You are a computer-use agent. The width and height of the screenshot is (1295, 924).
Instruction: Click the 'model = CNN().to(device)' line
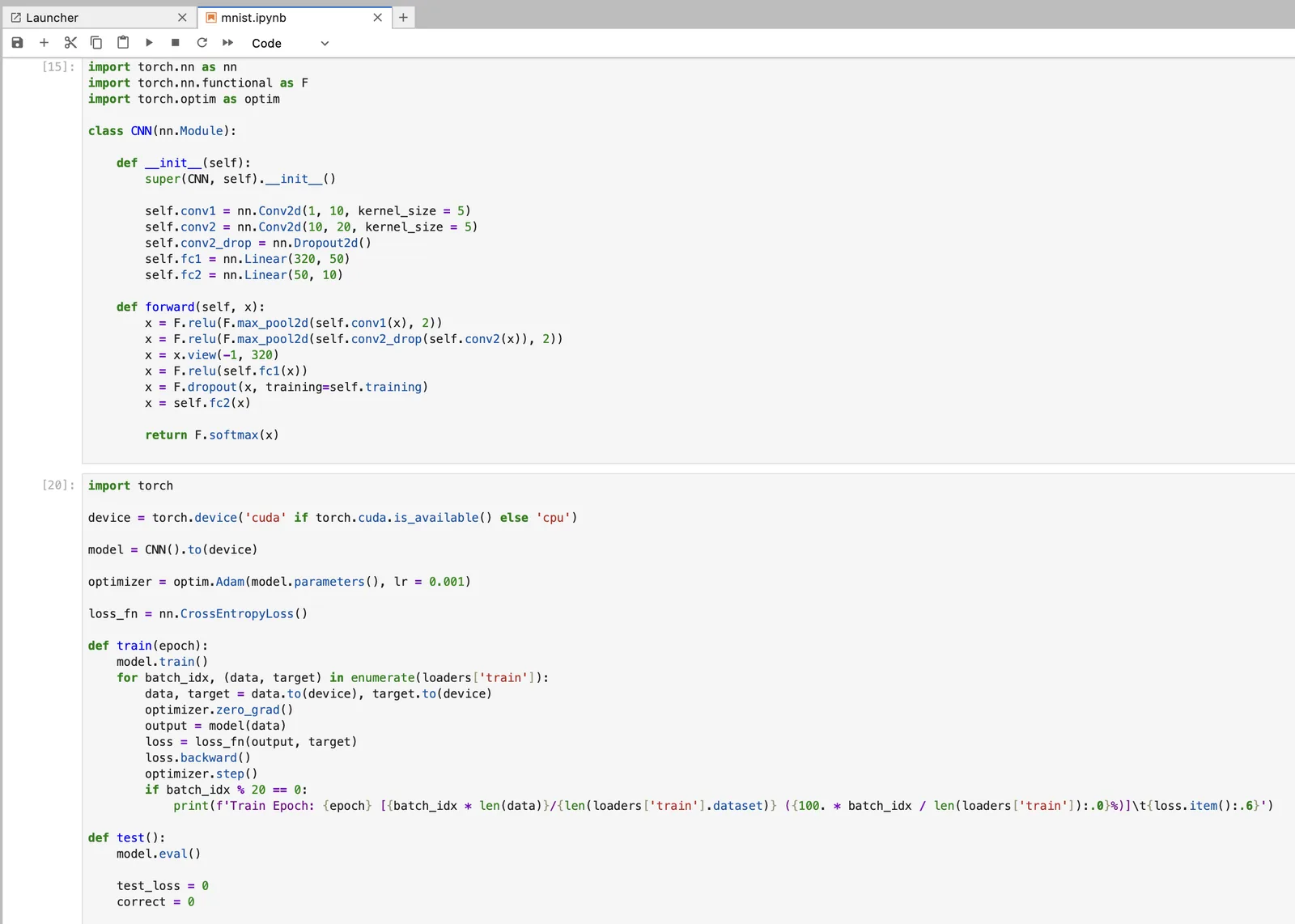172,550
